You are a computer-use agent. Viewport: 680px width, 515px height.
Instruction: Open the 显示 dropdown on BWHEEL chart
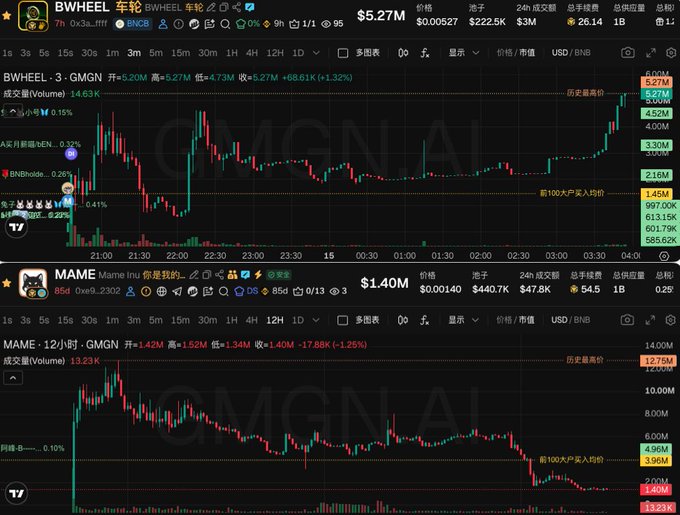(x=464, y=53)
